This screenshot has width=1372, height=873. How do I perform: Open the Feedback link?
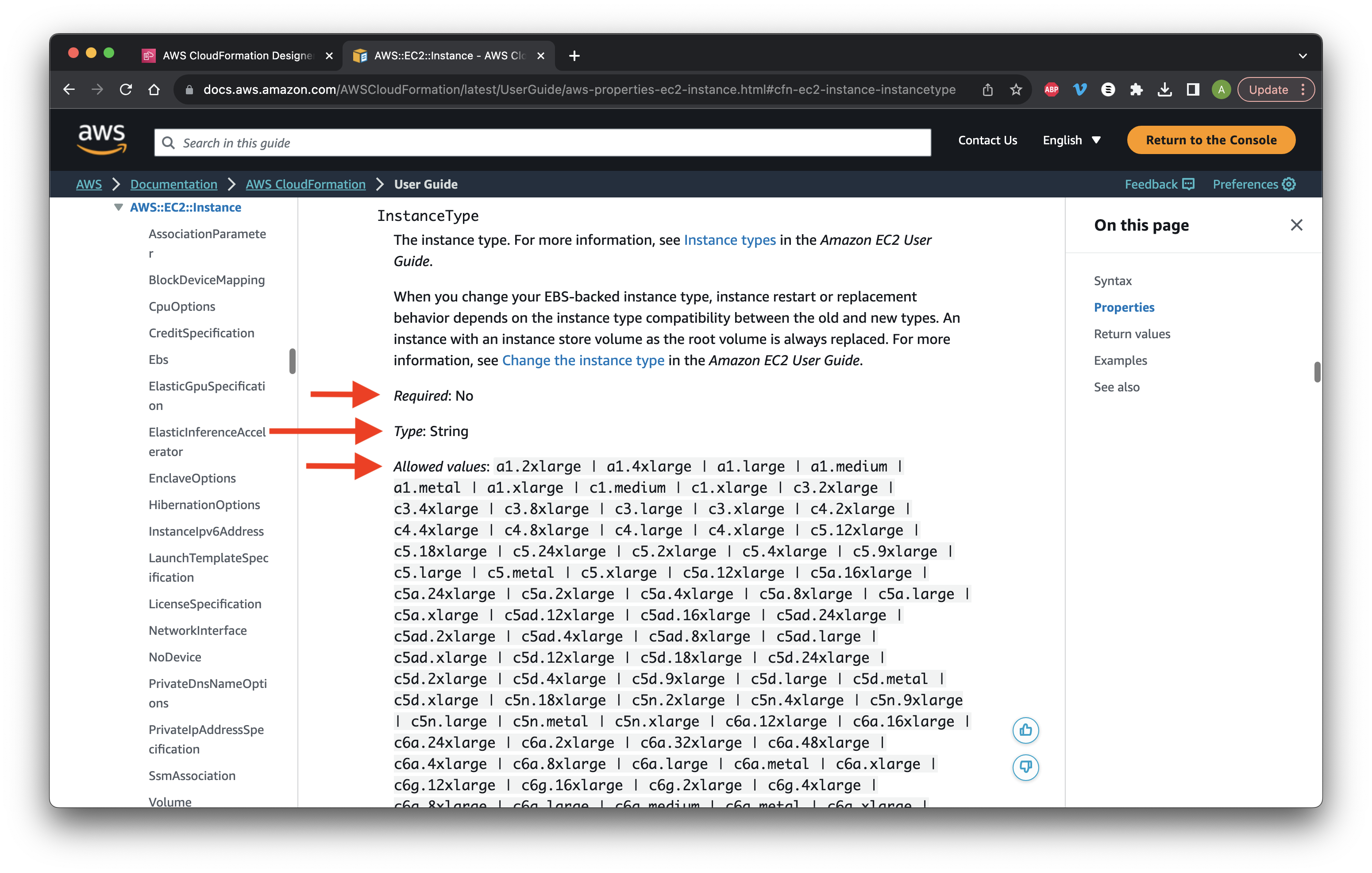tap(1159, 184)
